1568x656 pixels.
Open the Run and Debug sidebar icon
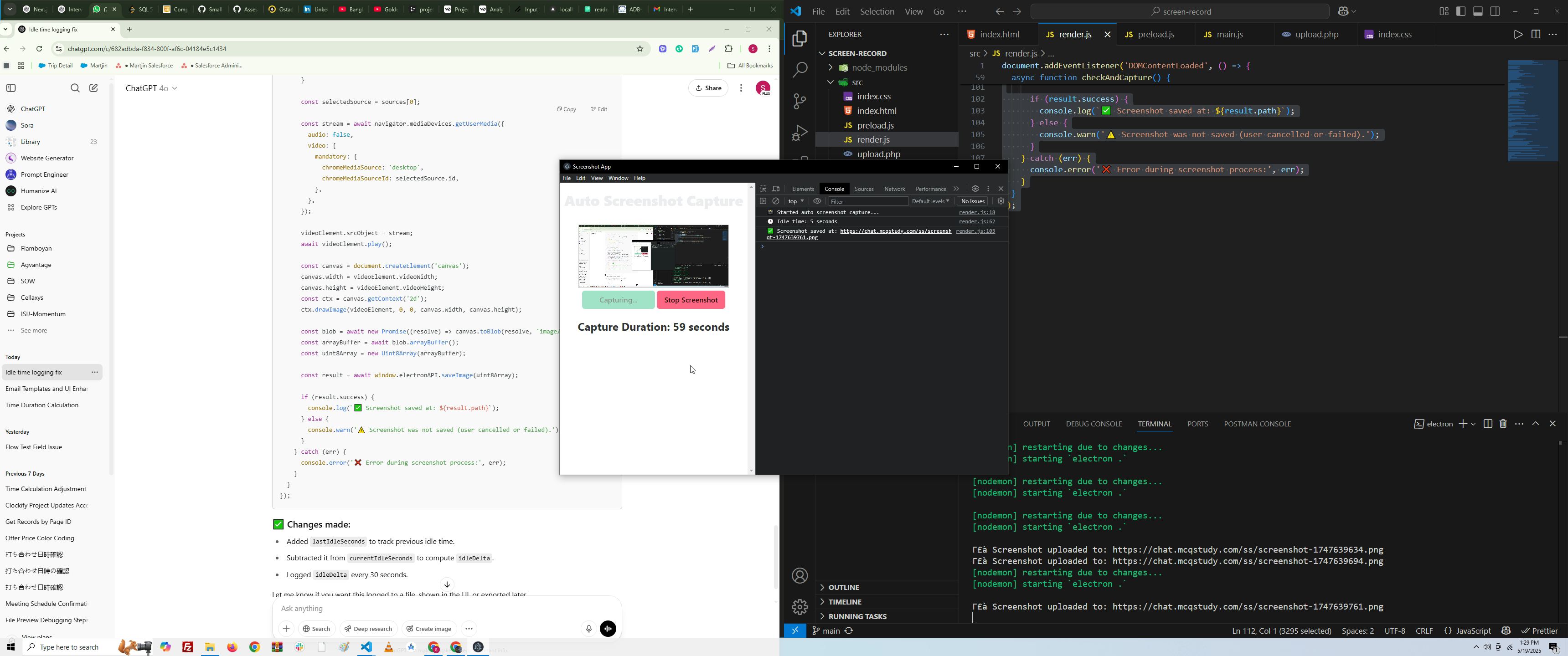[799, 133]
